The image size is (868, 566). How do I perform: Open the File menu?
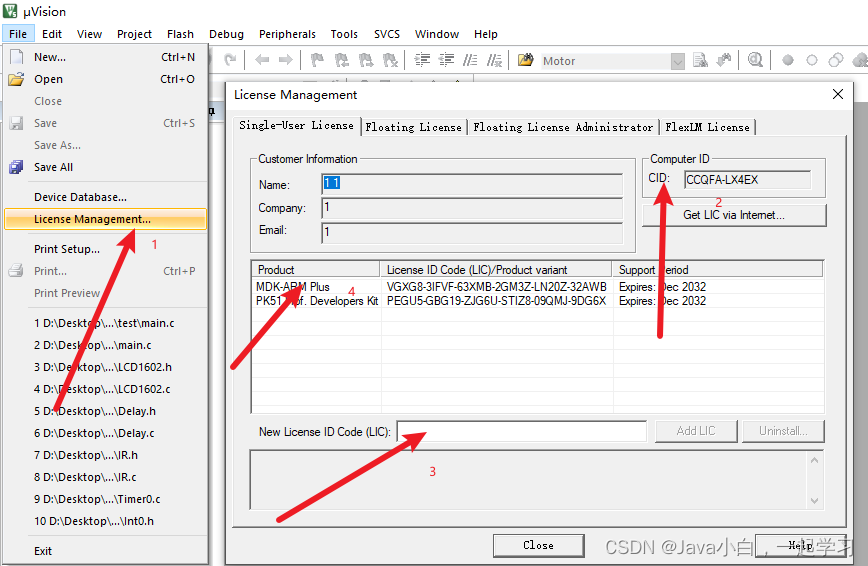point(18,34)
